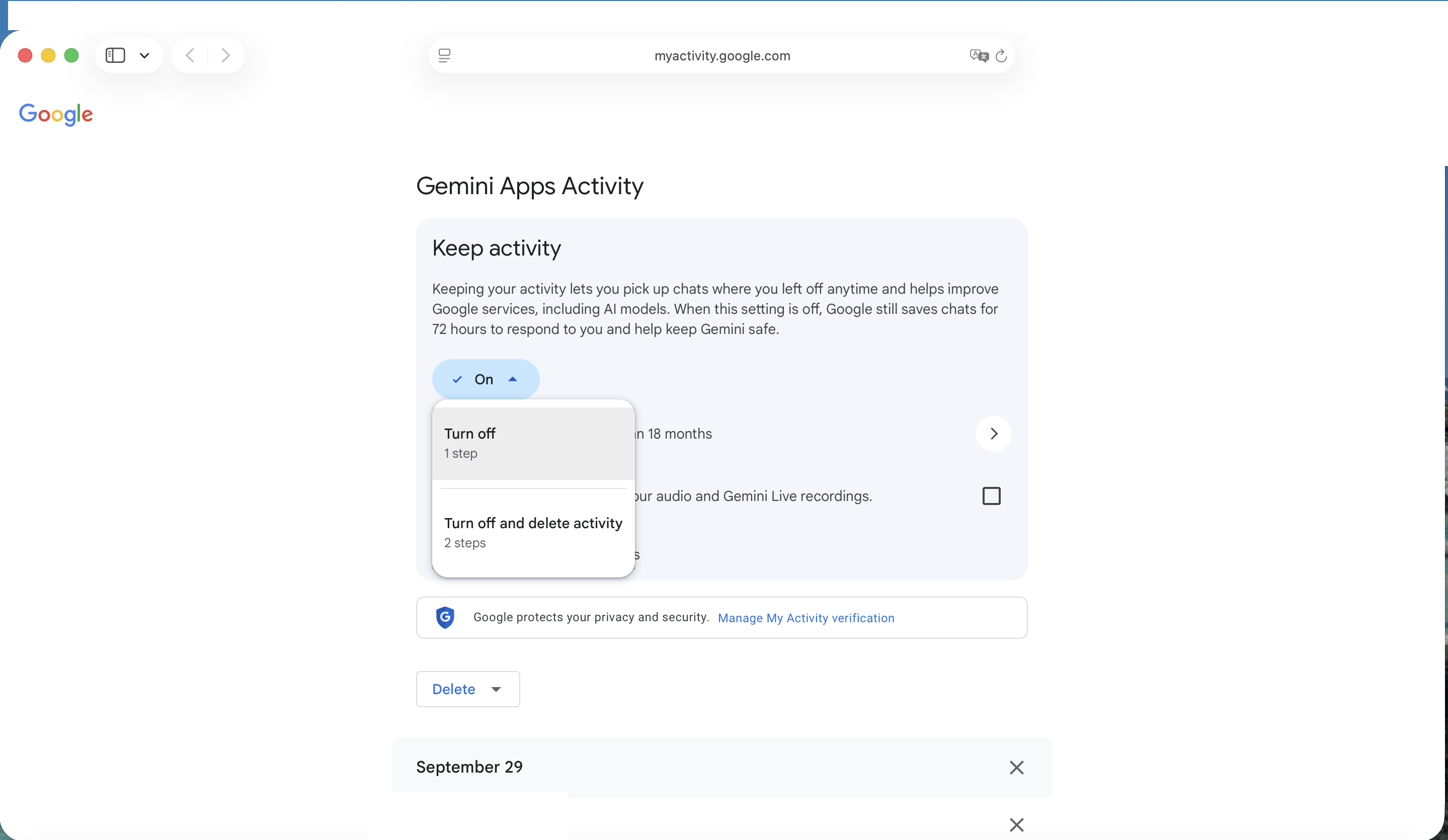Click the translate icon in address bar
The height and width of the screenshot is (840, 1448).
coord(979,55)
